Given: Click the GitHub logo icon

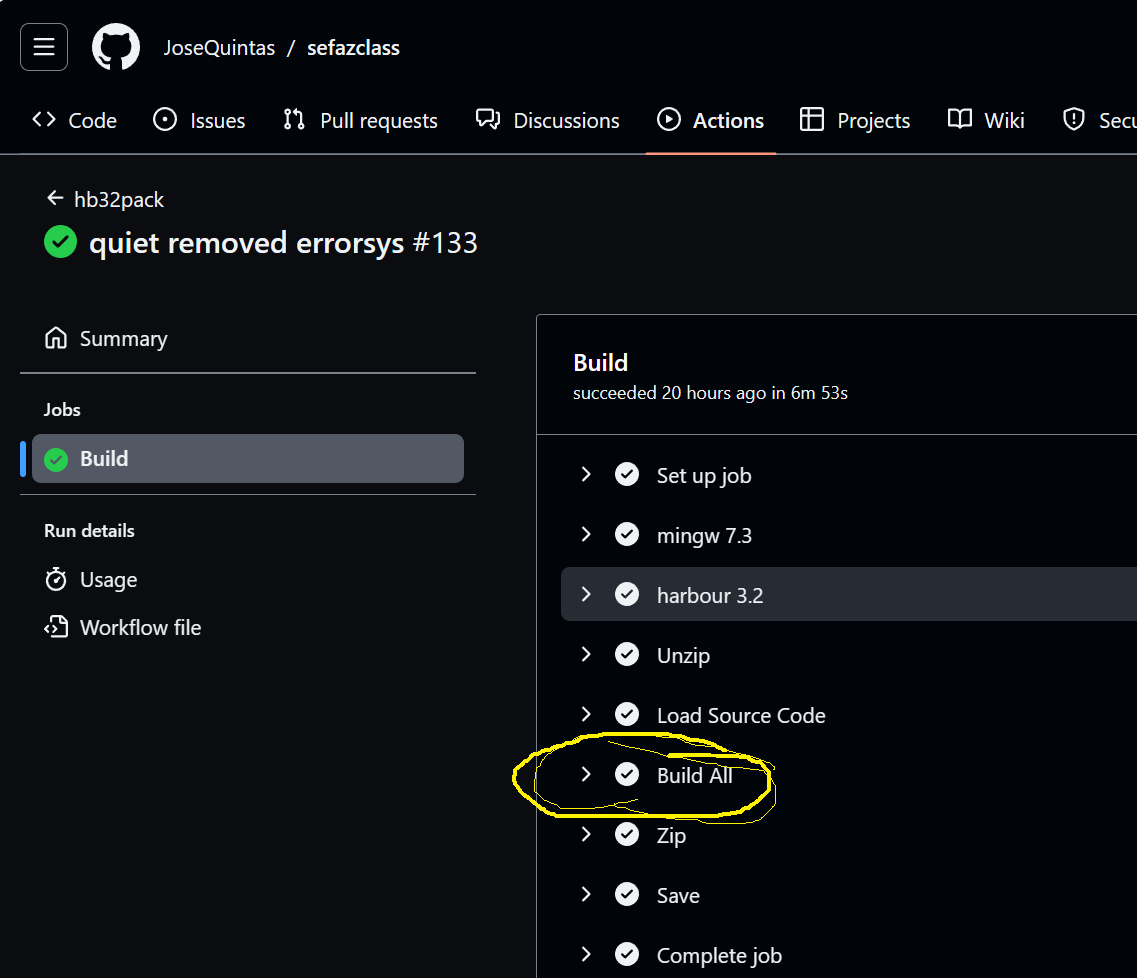Looking at the screenshot, I should pos(116,48).
